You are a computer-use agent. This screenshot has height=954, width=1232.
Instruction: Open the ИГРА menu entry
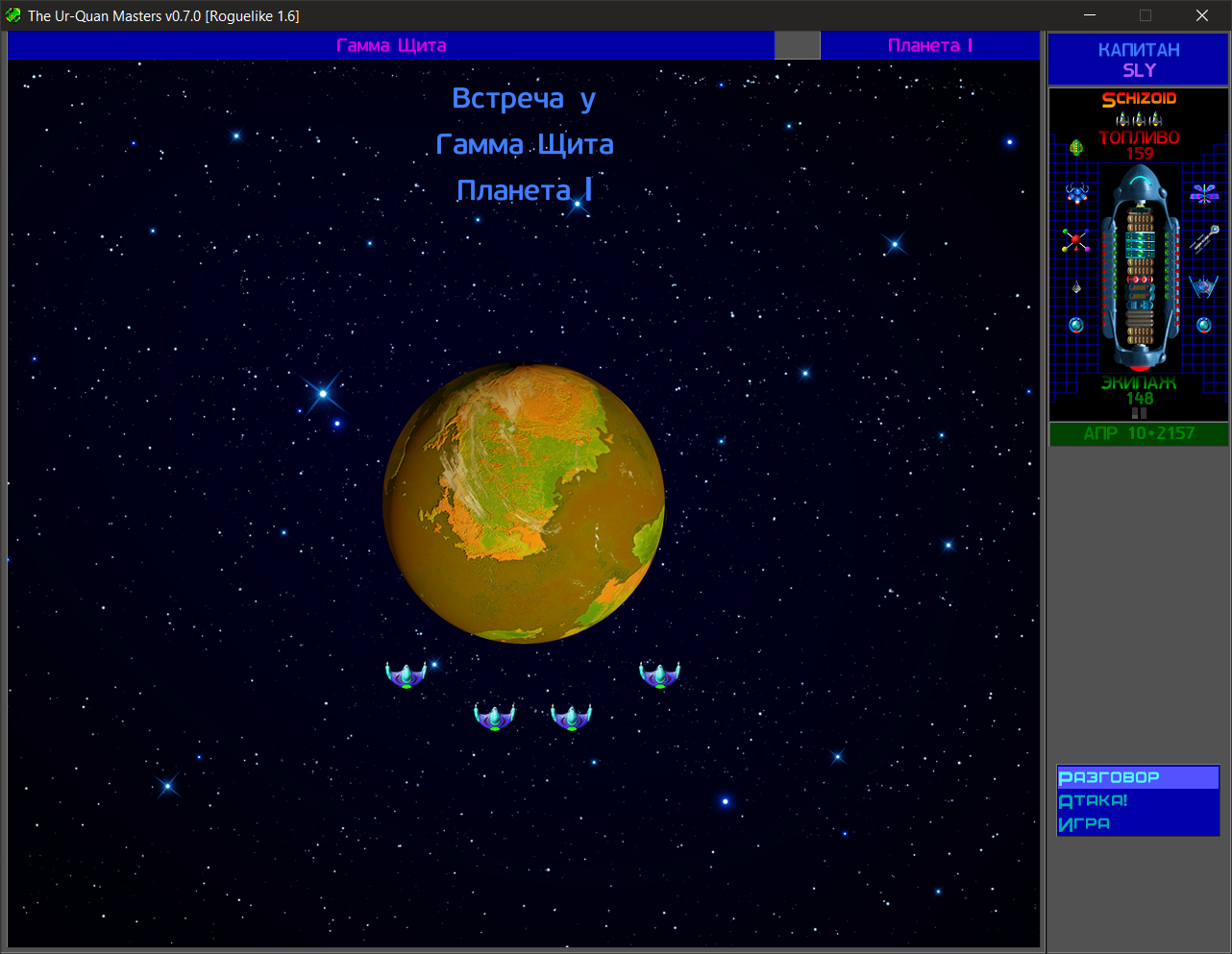pos(1138,823)
